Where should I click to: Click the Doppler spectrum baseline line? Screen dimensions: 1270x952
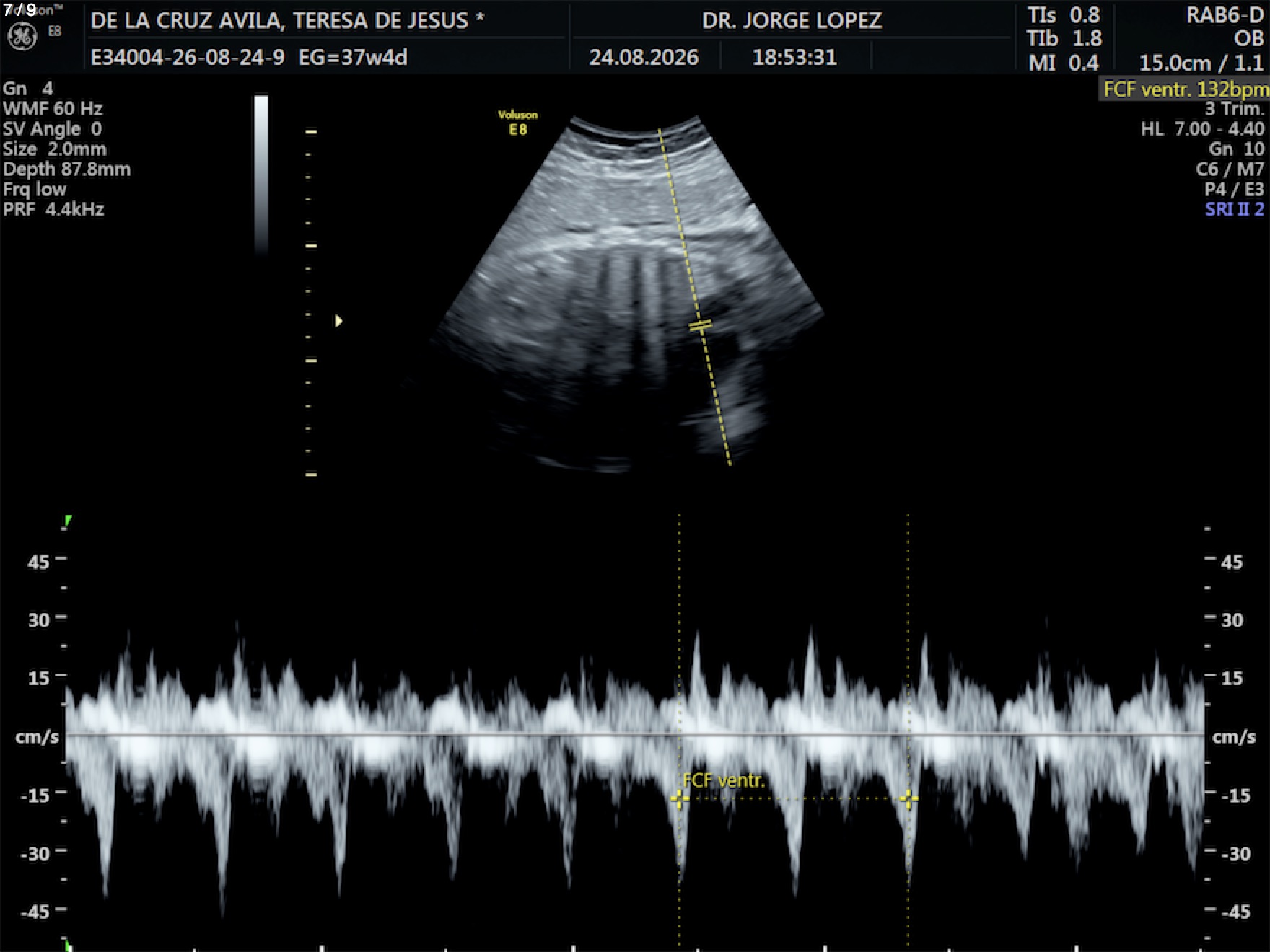(635, 735)
